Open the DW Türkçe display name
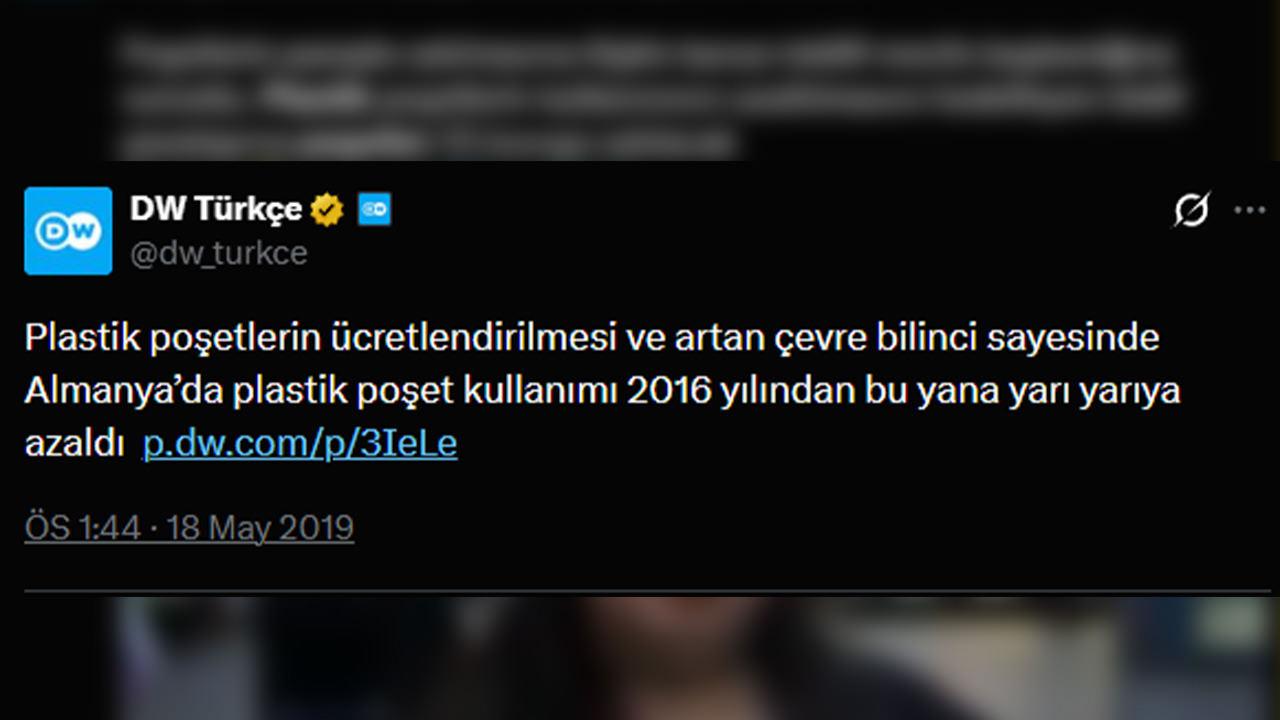The width and height of the screenshot is (1280, 720). [216, 210]
